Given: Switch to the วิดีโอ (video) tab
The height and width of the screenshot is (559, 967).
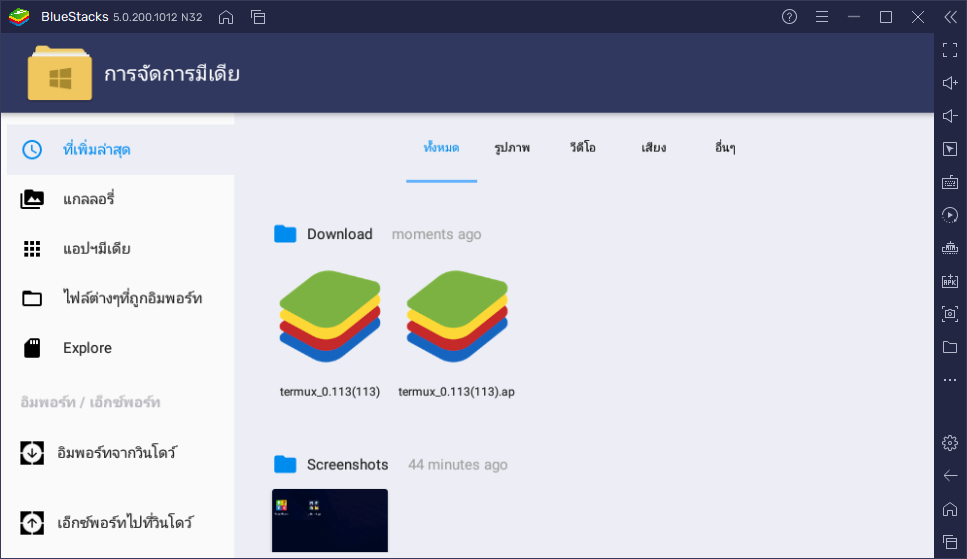Looking at the screenshot, I should pos(583,148).
